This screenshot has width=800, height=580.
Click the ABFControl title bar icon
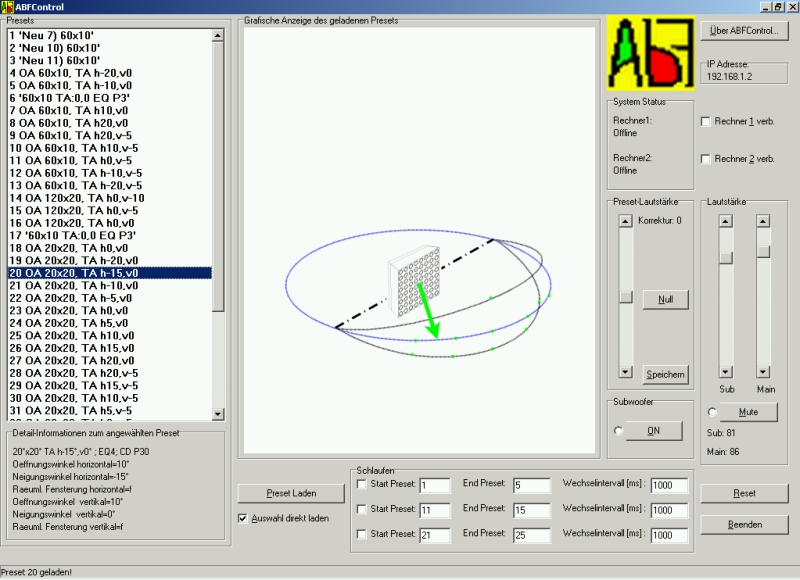[7, 6]
